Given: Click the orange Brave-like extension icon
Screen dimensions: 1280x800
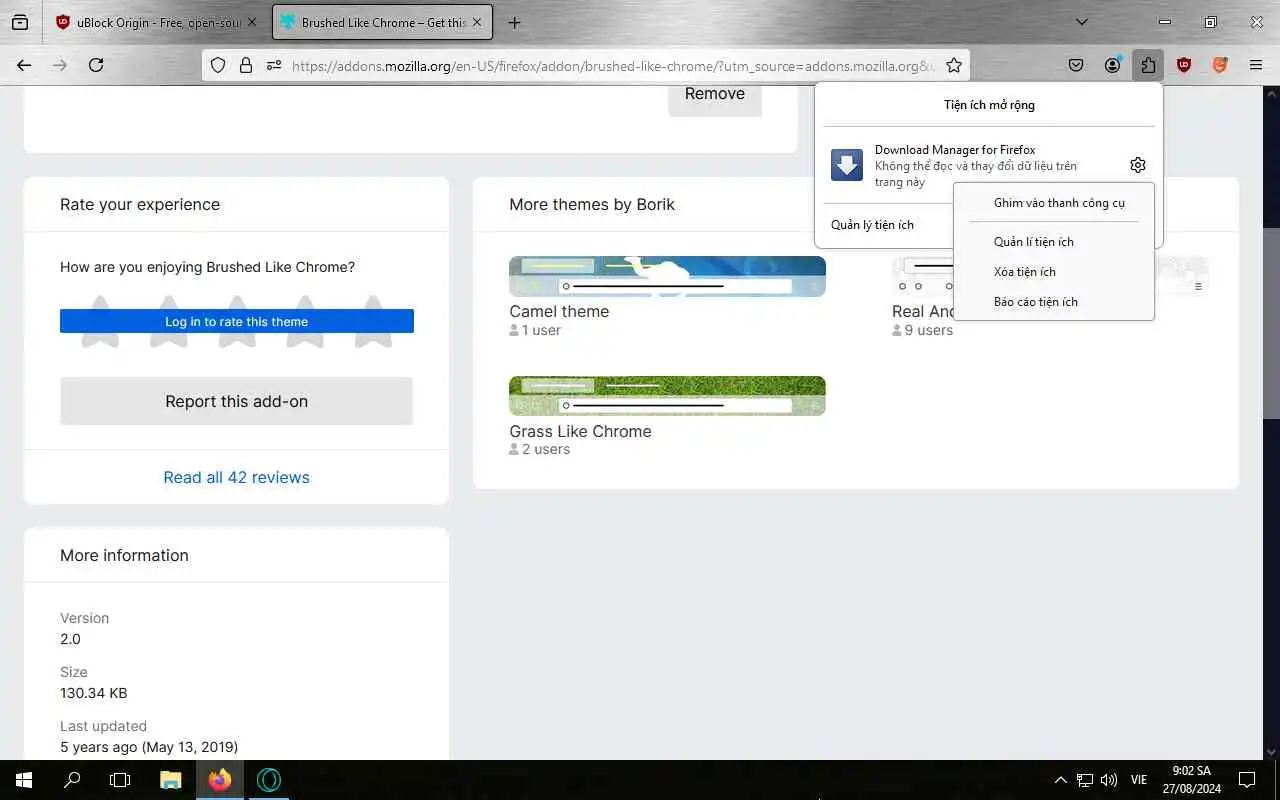Looking at the screenshot, I should [1220, 65].
